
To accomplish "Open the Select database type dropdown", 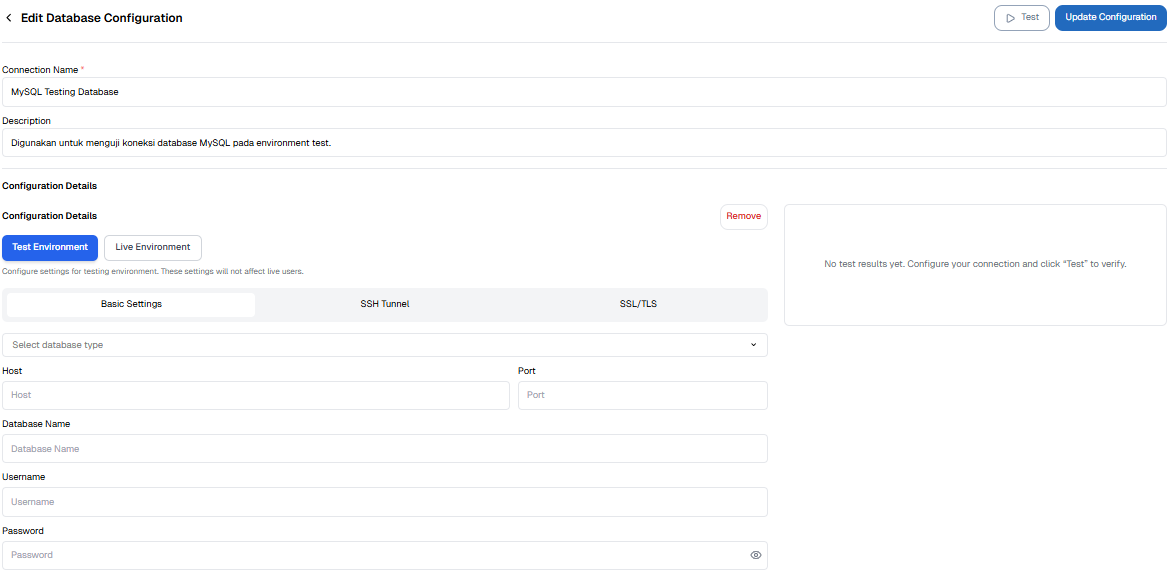I will 385,345.
